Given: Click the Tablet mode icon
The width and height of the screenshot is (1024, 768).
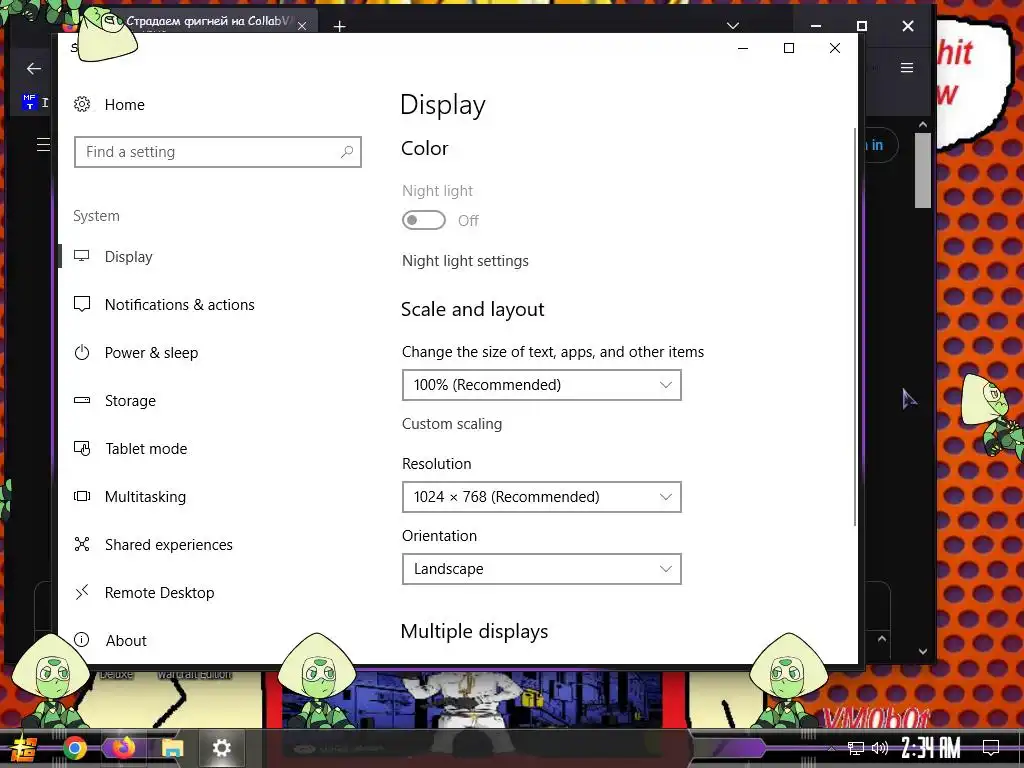Looking at the screenshot, I should point(82,449).
